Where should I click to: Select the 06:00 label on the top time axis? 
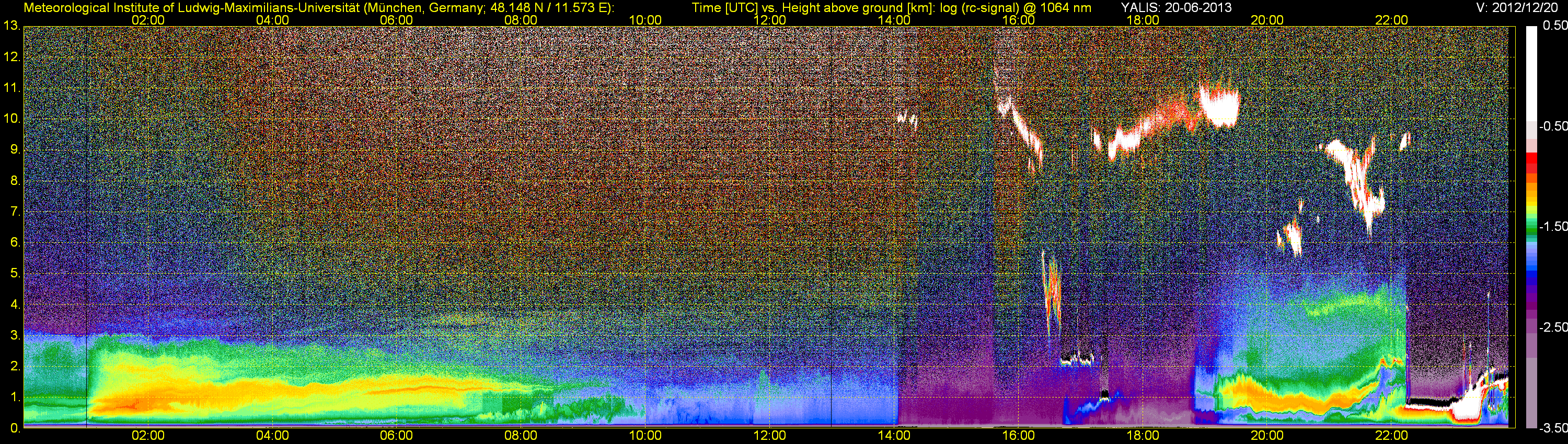(396, 20)
